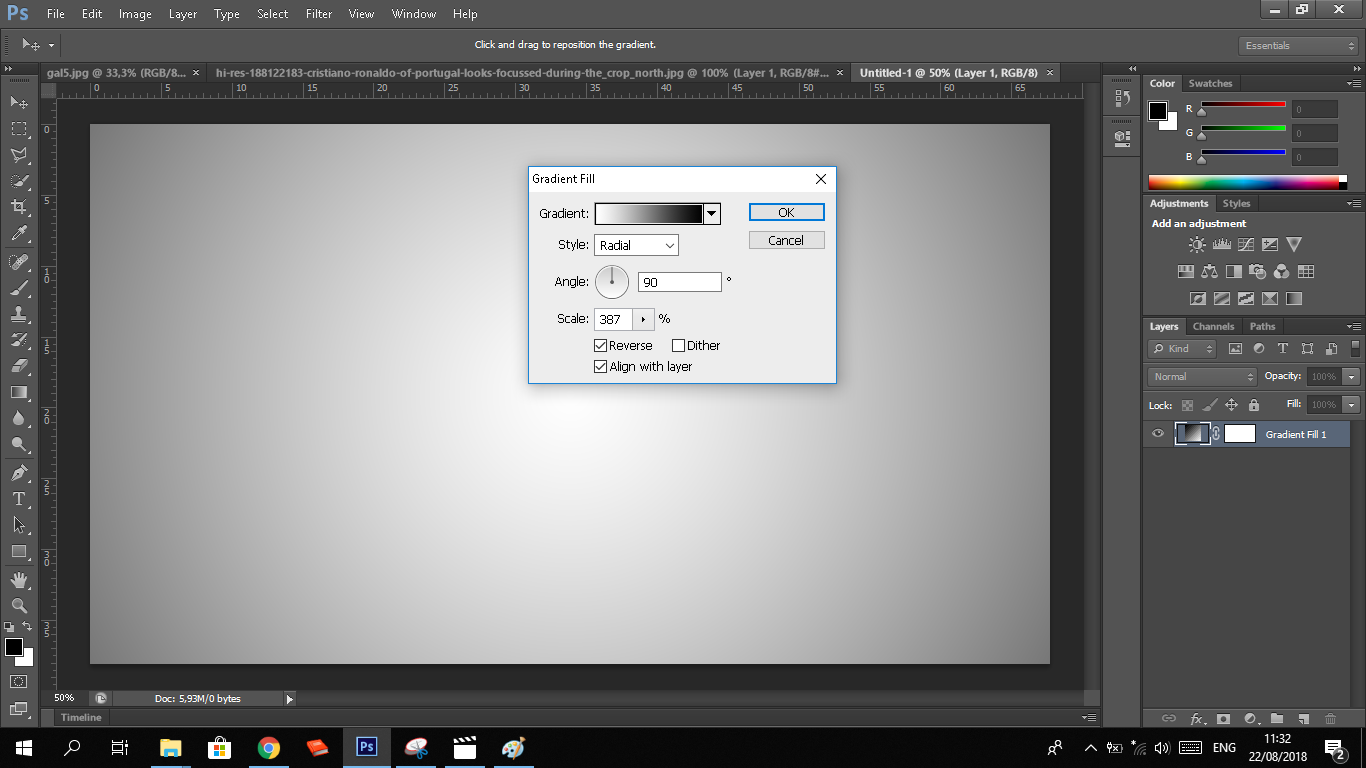Open the Filter menu
This screenshot has height=768, width=1366.
(x=319, y=14)
